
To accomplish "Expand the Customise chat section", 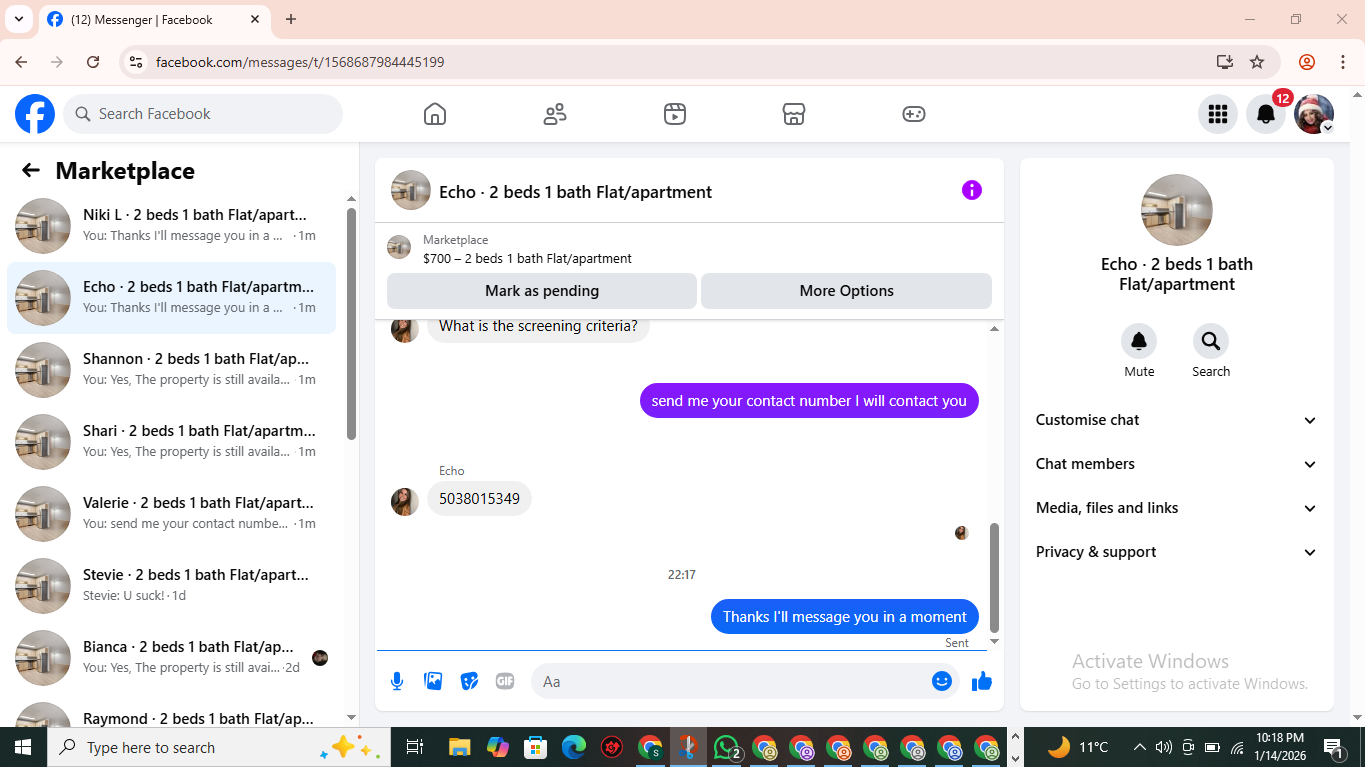I will (x=1177, y=420).
